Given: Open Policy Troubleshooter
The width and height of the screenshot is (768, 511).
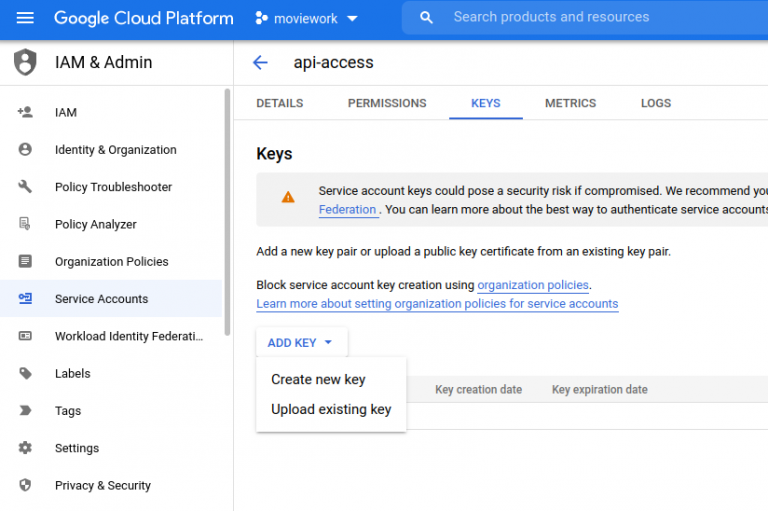Looking at the screenshot, I should pyautogui.click(x=111, y=187).
